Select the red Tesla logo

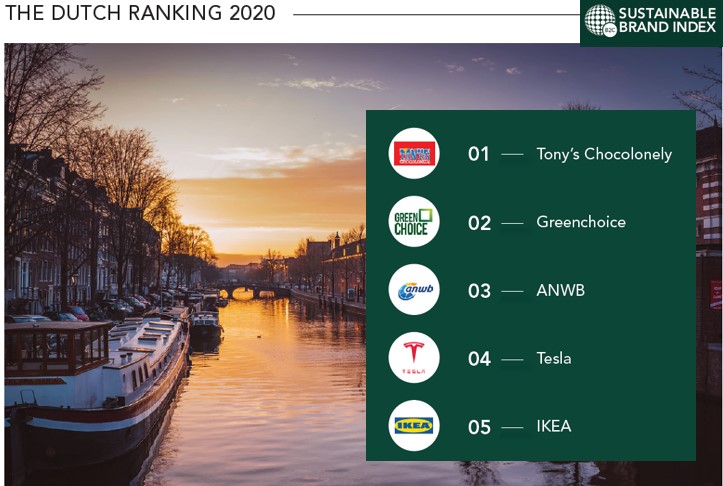(x=414, y=358)
